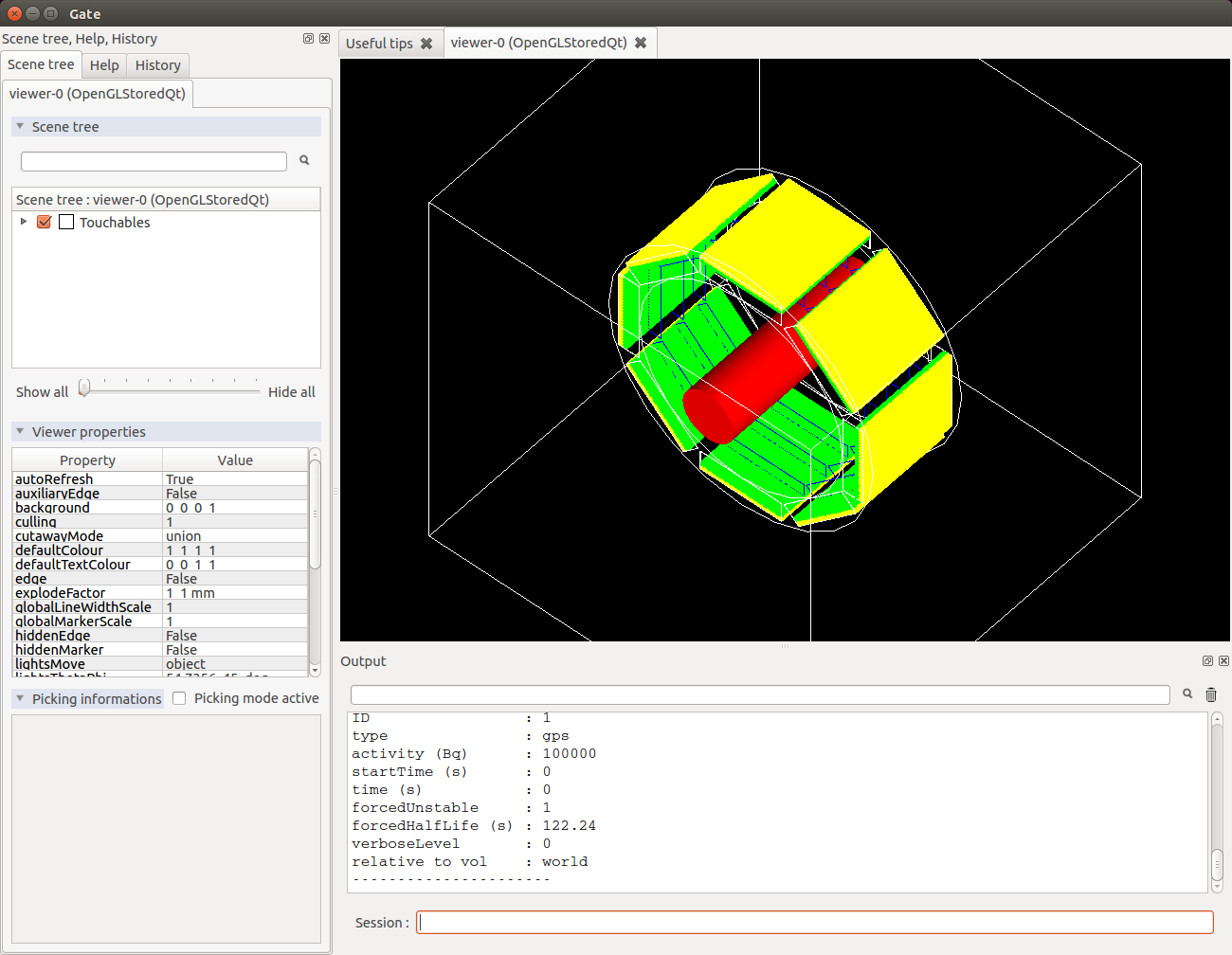Select the autoRefresh property row
Image resolution: width=1232 pixels, height=955 pixels.
(159, 479)
